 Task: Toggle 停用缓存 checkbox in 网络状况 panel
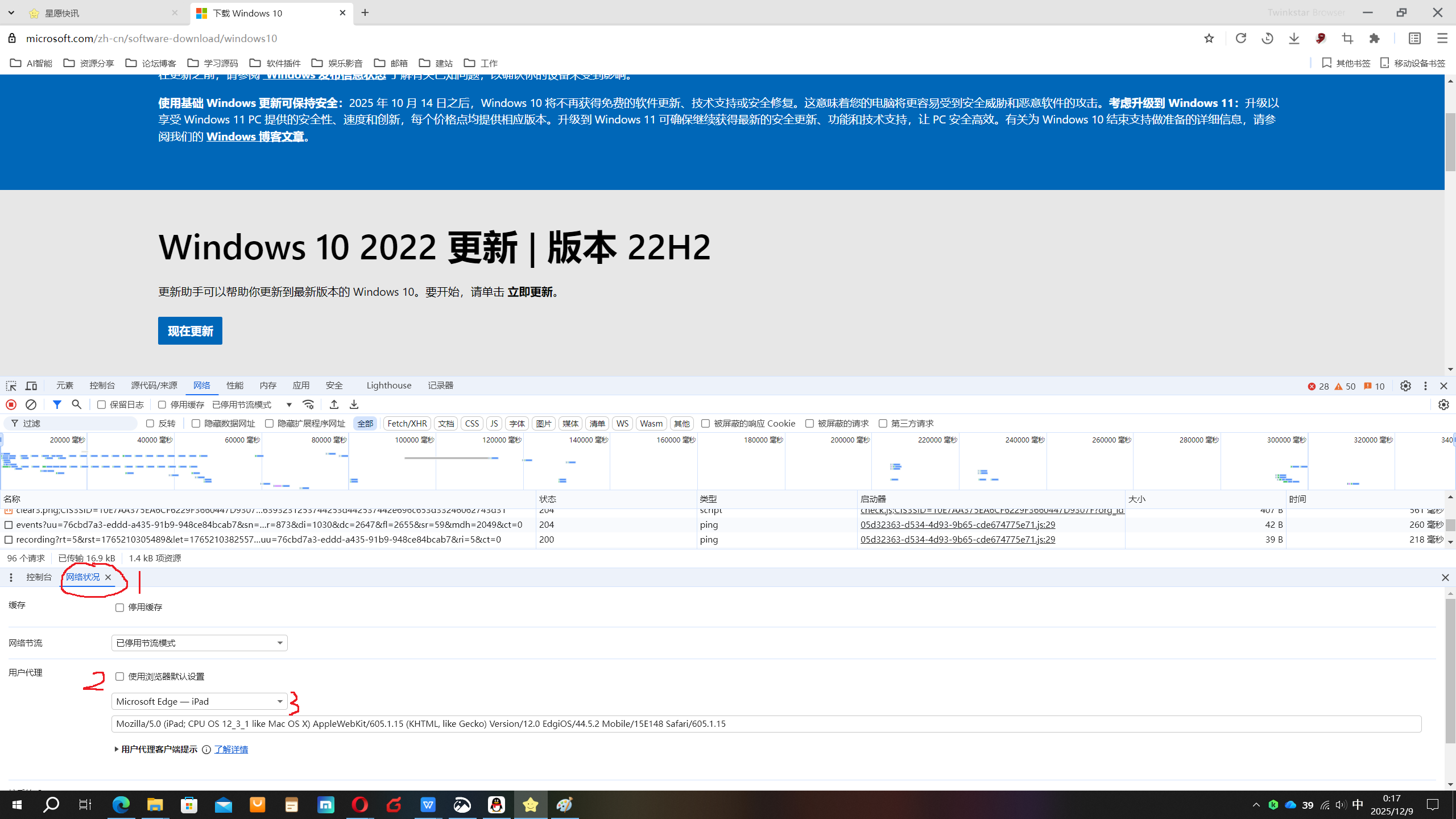point(119,607)
